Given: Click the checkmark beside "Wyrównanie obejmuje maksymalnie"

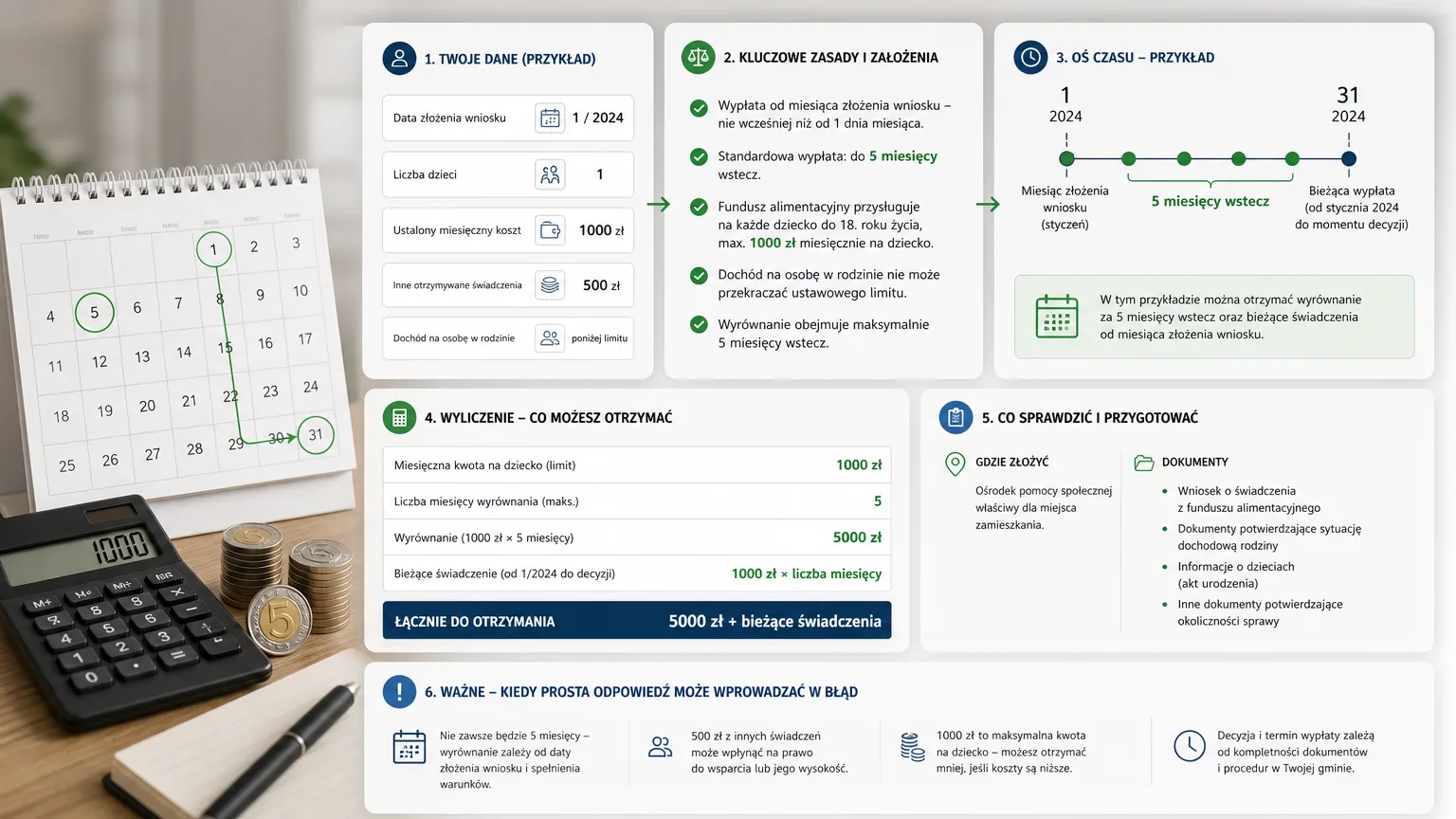Looking at the screenshot, I should click(x=699, y=324).
